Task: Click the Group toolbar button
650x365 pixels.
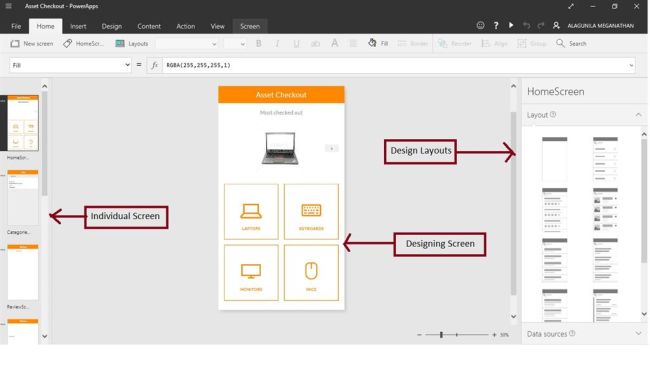Action: click(532, 44)
